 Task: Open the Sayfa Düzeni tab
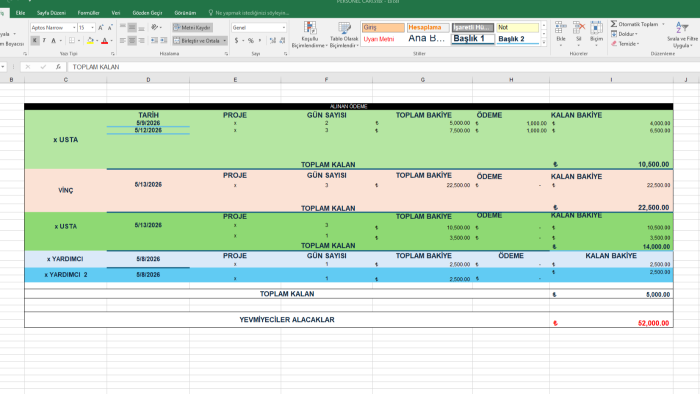[x=51, y=13]
